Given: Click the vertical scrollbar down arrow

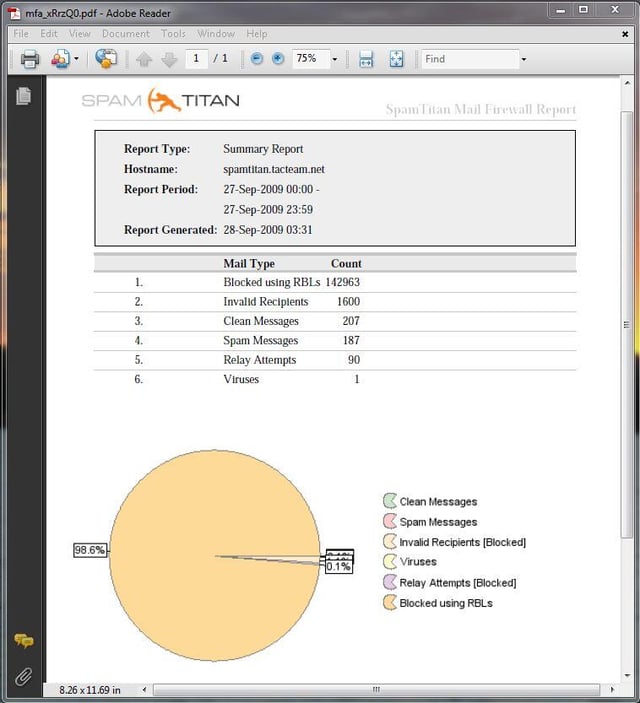Looking at the screenshot, I should click(x=627, y=676).
